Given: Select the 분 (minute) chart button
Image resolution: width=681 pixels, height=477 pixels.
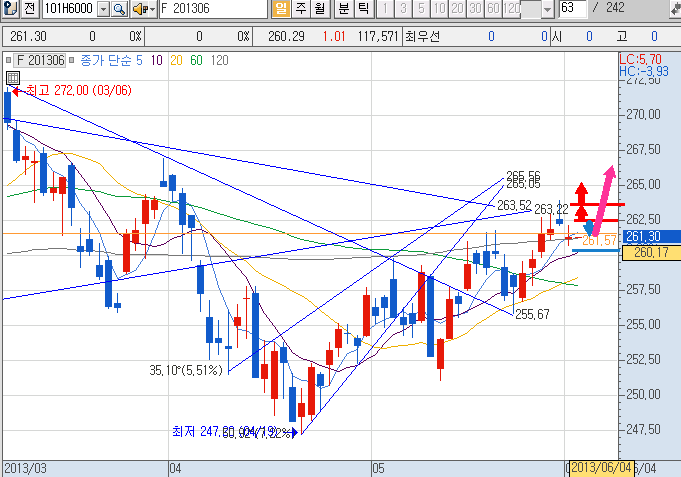Looking at the screenshot, I should [x=343, y=9].
